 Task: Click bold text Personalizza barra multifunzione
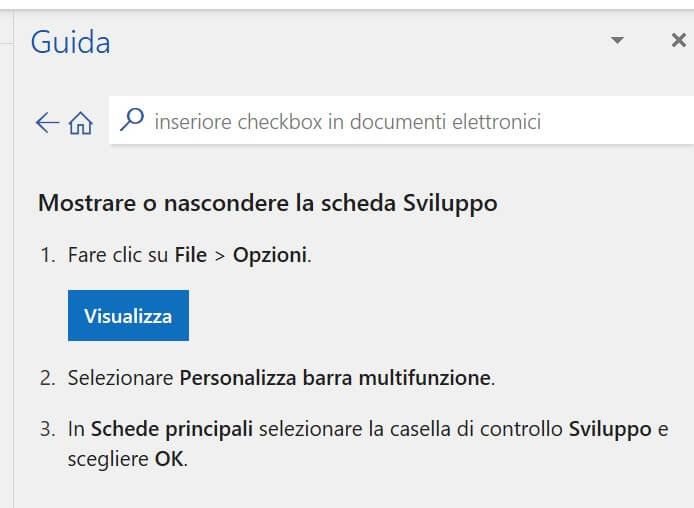pyautogui.click(x=336, y=378)
